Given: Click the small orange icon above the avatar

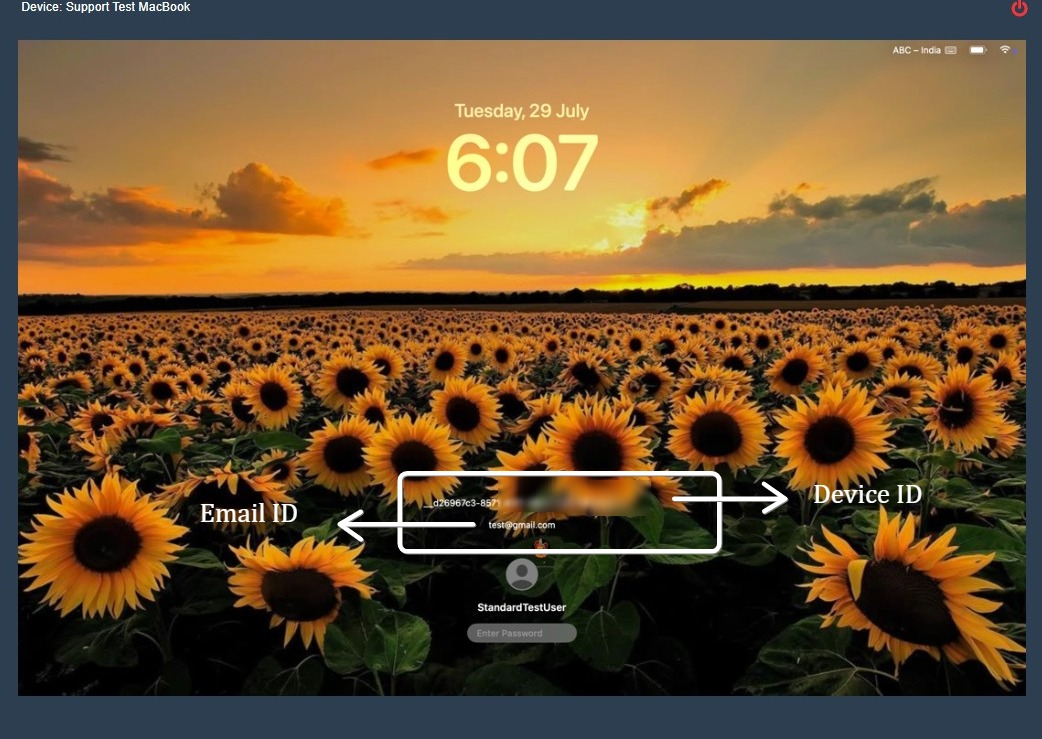Looking at the screenshot, I should point(541,546).
